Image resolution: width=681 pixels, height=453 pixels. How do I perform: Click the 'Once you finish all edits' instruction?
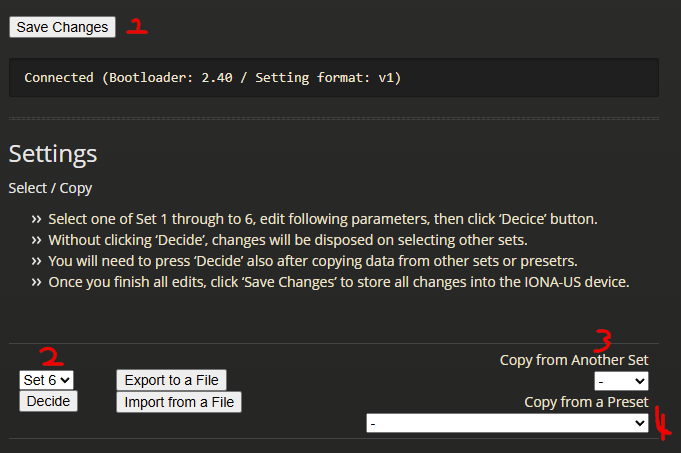click(x=339, y=282)
